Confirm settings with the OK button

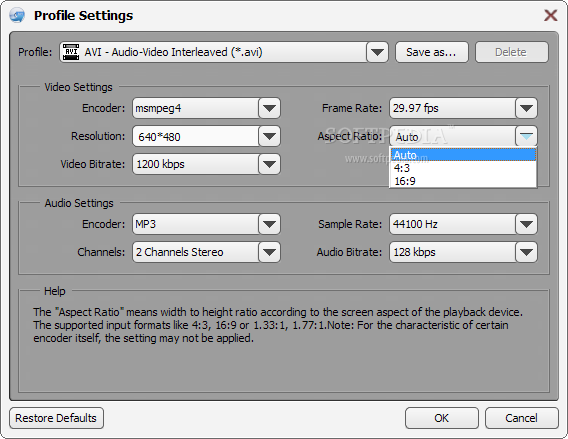point(442,418)
